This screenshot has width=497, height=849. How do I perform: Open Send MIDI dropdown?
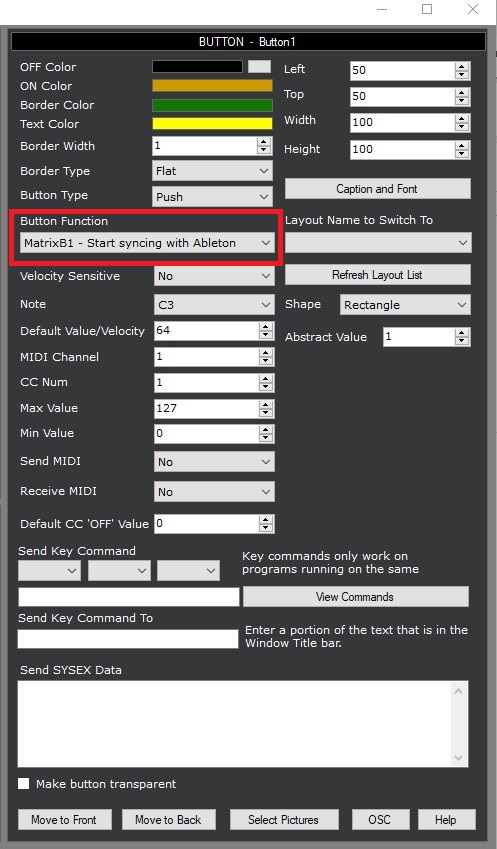coord(214,462)
